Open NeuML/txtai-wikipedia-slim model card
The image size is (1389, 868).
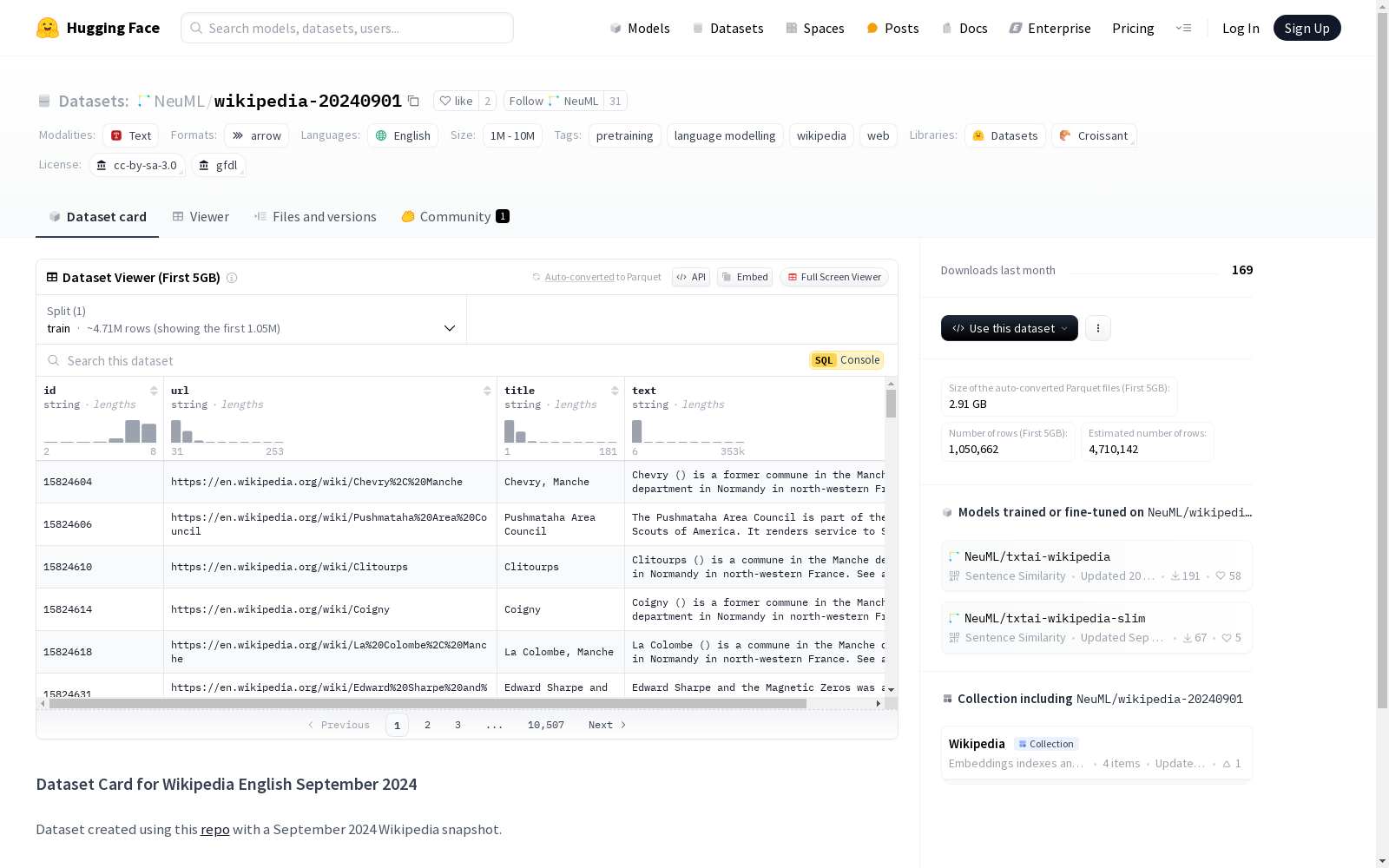(1096, 627)
